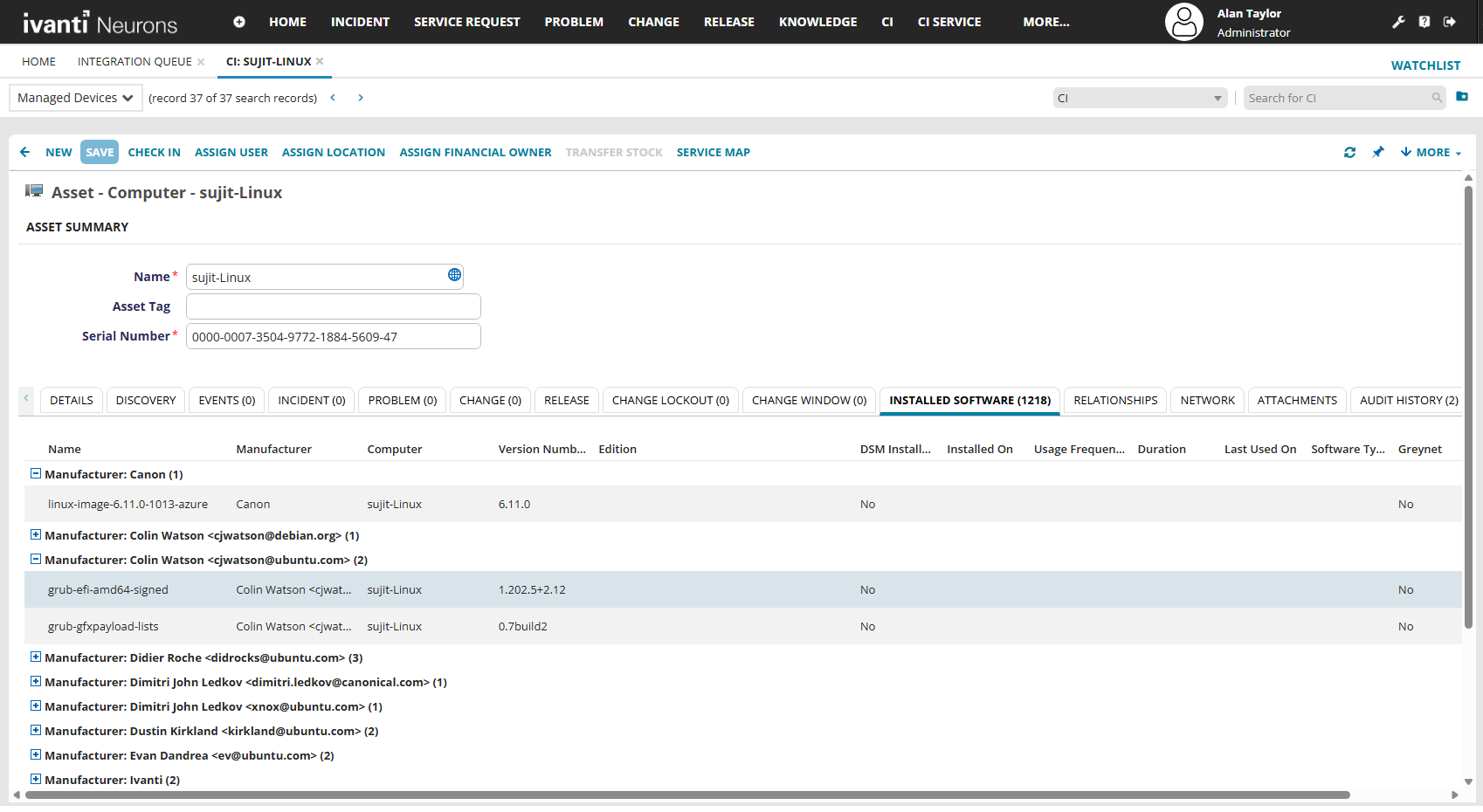
Task: Switch to the RELATIONSHIPS tab
Action: (x=1114, y=400)
